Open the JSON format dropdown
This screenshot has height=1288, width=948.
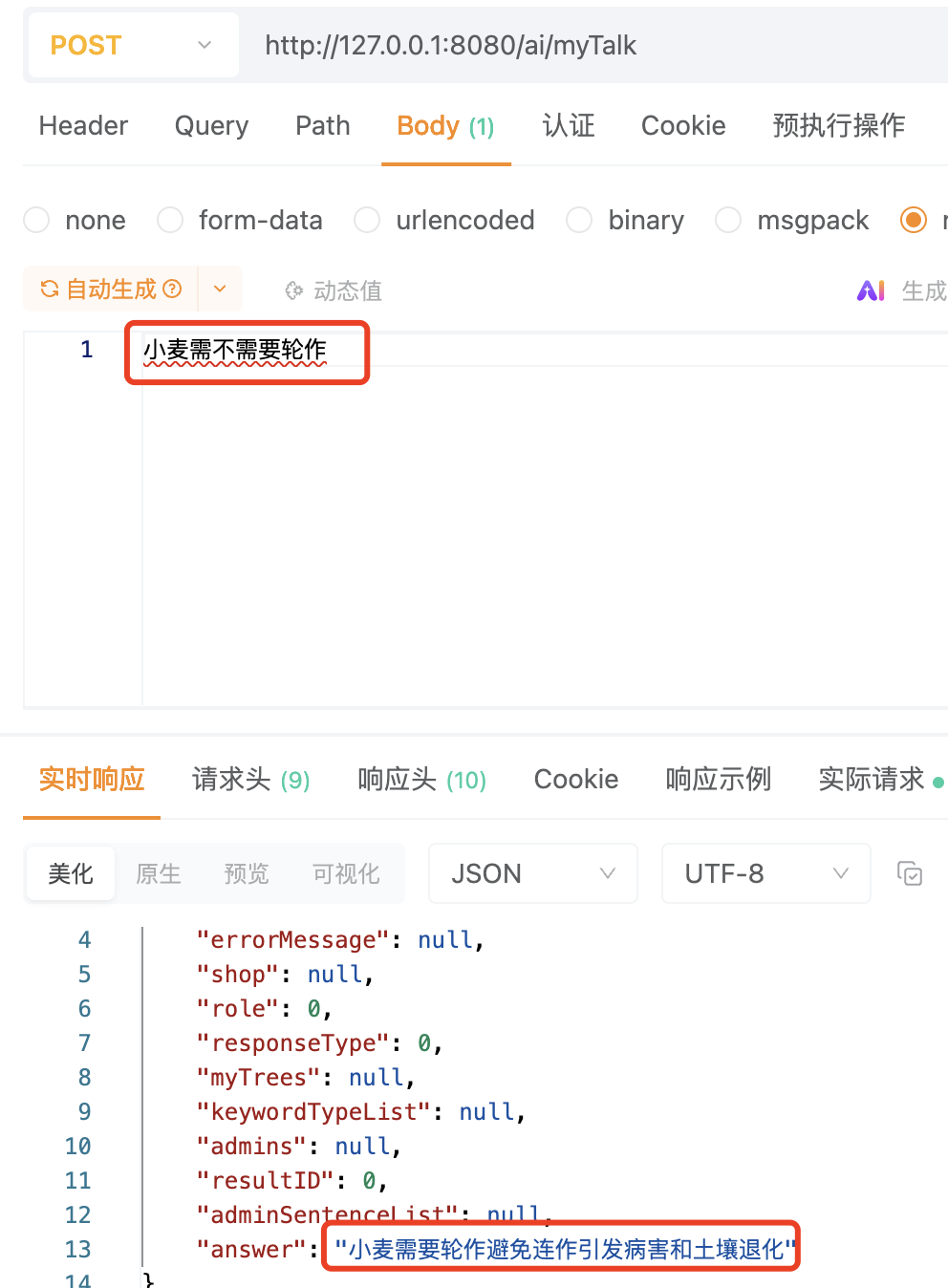click(x=532, y=872)
